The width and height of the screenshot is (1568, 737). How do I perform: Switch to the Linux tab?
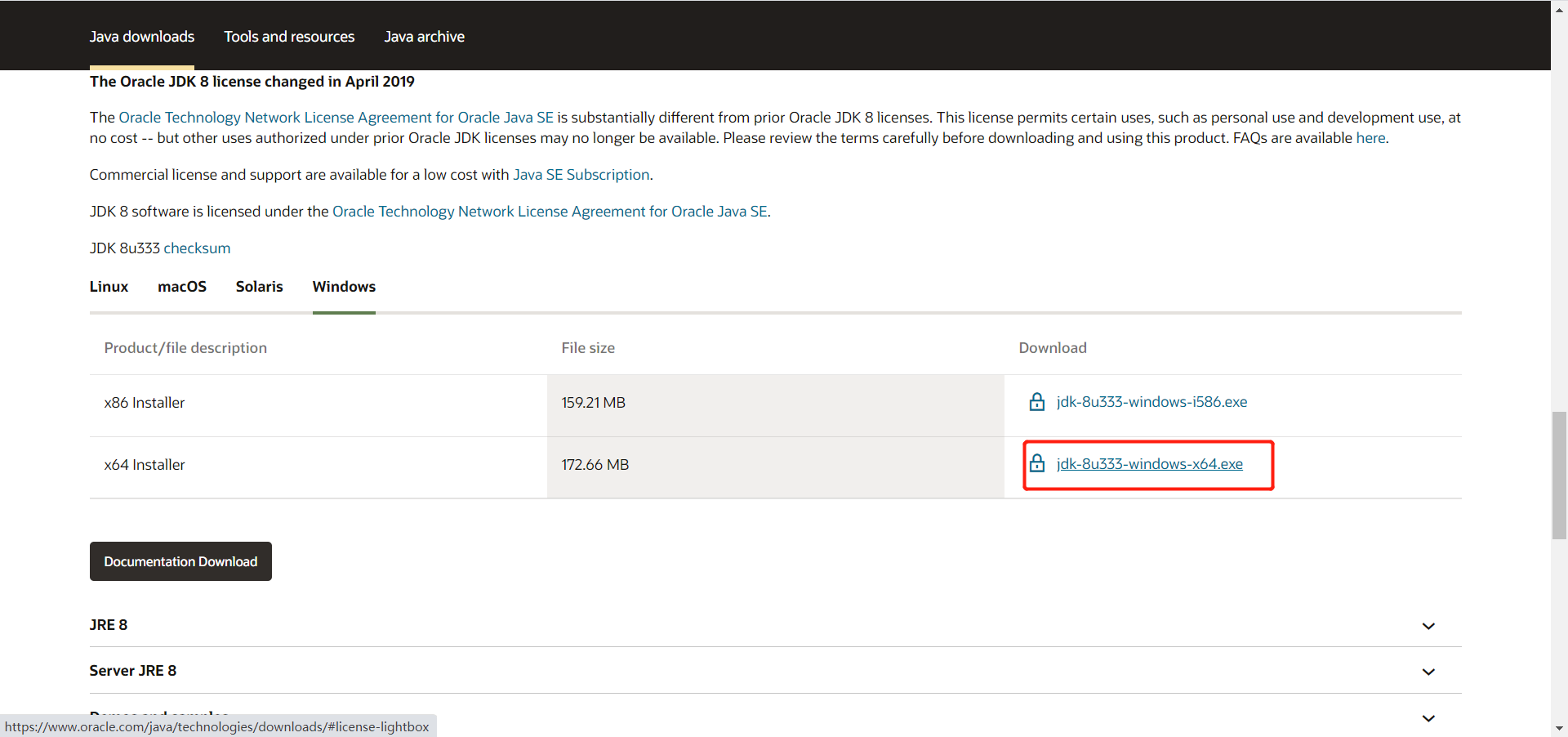click(x=109, y=287)
